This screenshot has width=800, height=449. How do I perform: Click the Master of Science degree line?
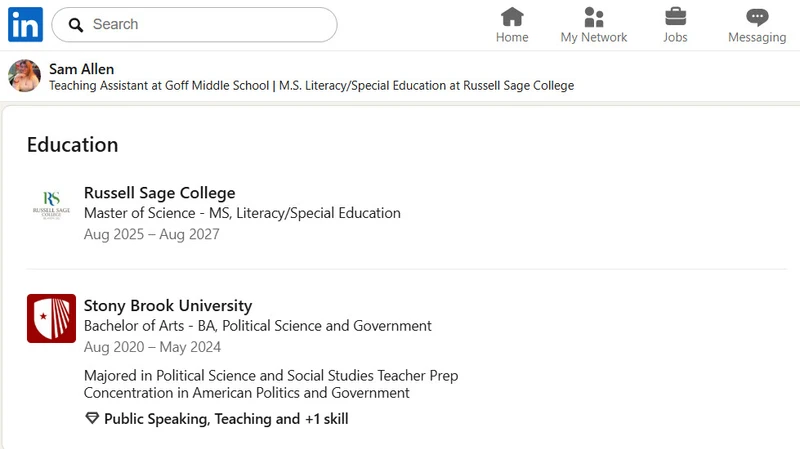pyautogui.click(x=242, y=213)
